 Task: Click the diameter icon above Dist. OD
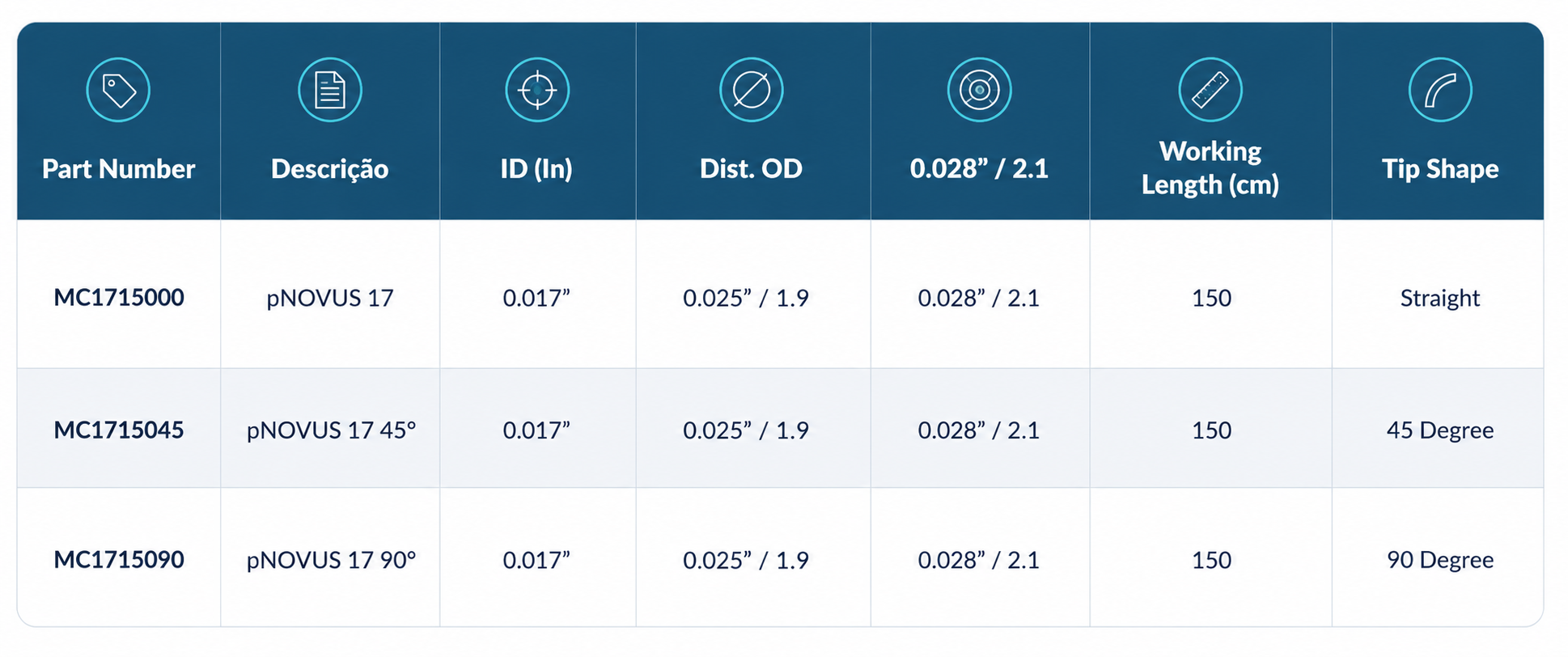751,90
